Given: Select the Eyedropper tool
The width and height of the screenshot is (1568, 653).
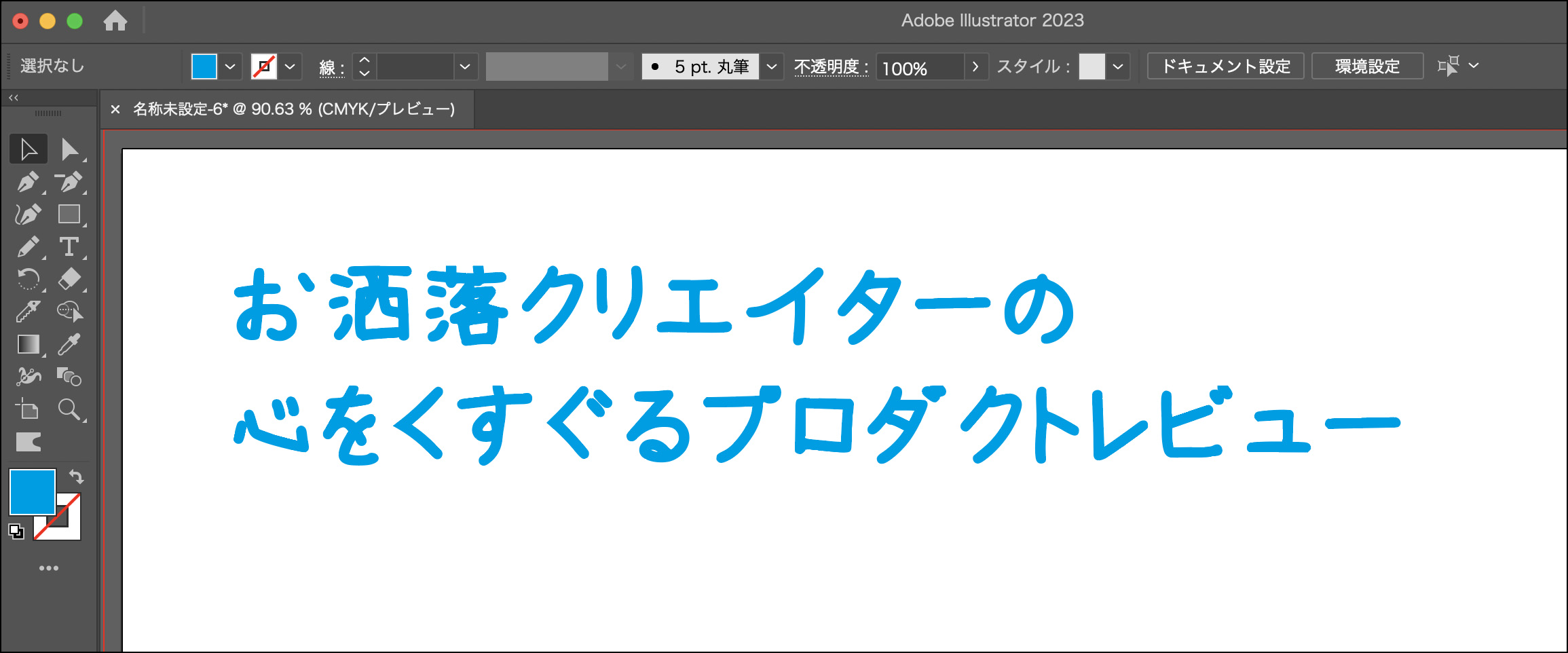Looking at the screenshot, I should pos(69,344).
